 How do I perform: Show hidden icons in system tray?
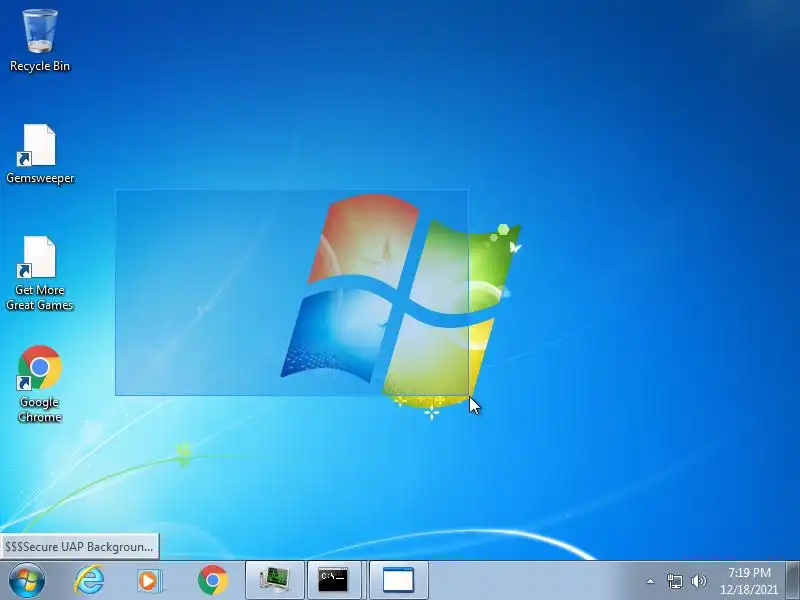(x=651, y=581)
